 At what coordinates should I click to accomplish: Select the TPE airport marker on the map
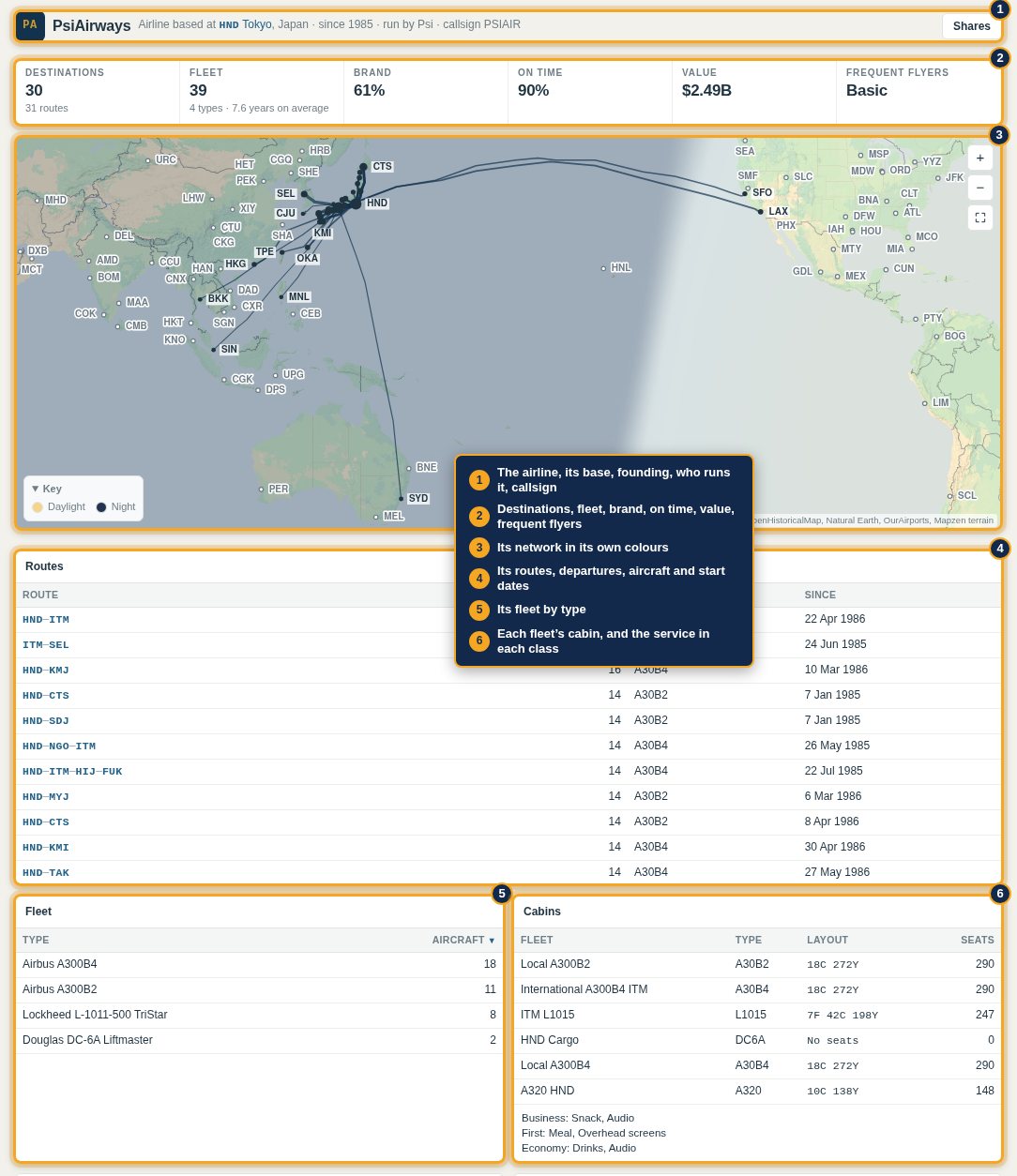click(282, 252)
